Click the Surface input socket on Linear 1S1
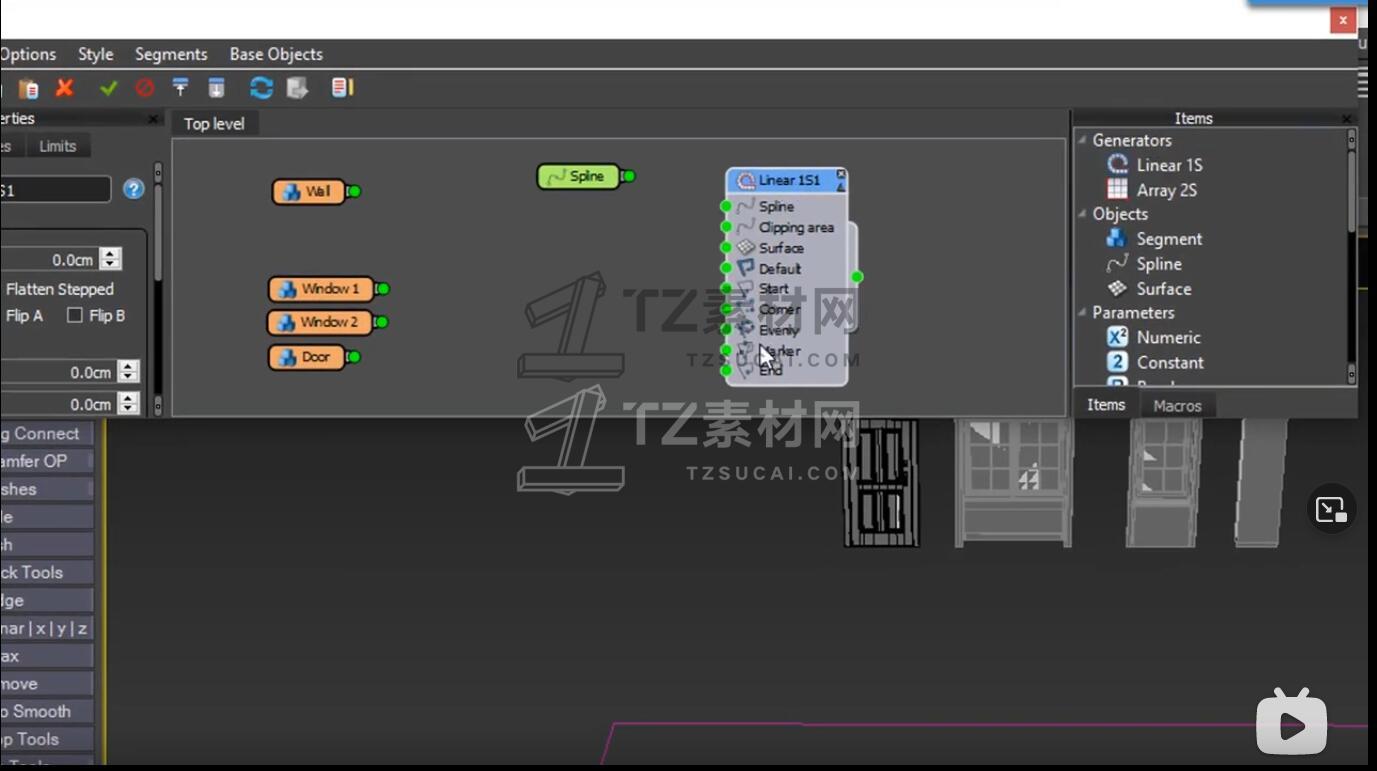Viewport: 1377px width, 771px height. point(726,248)
